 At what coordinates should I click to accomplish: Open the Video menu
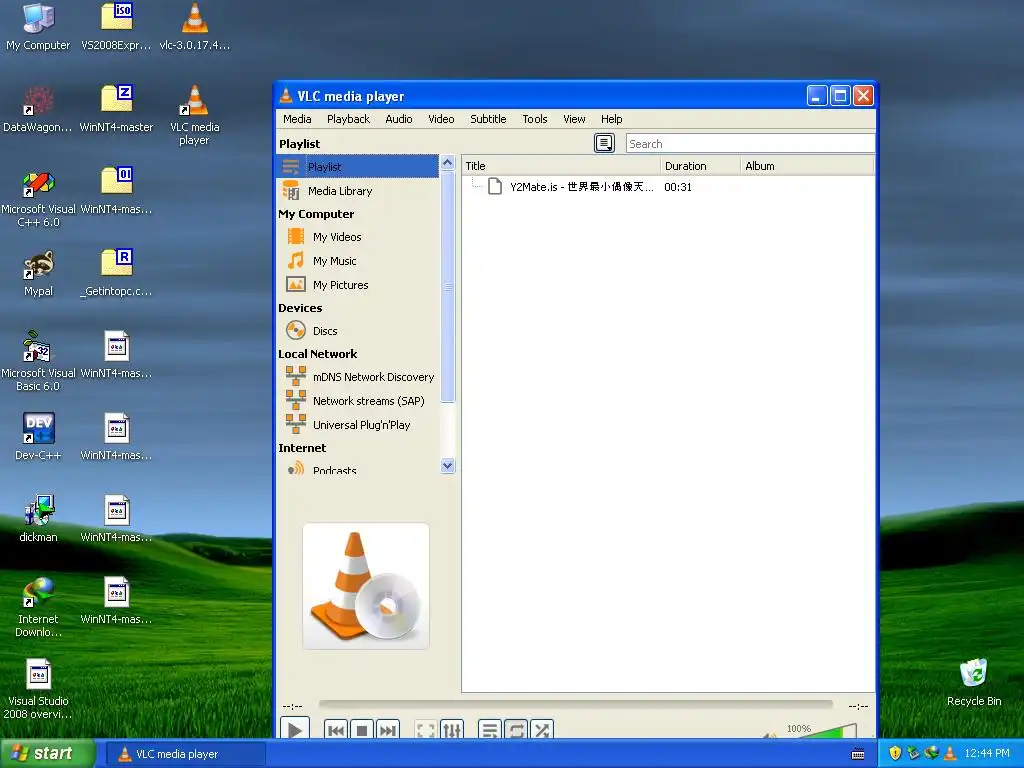441,119
